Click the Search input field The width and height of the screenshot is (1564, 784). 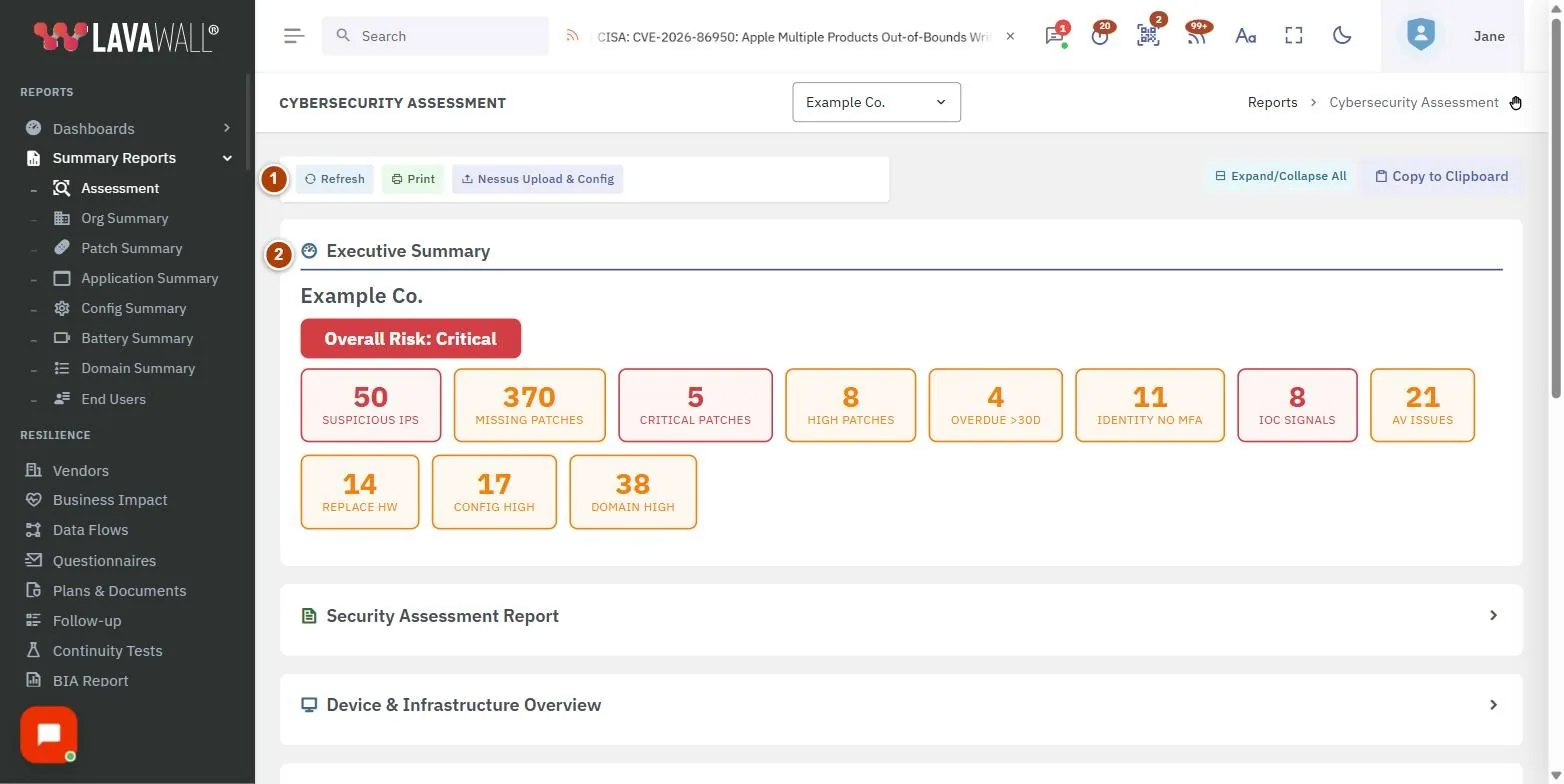[x=435, y=36]
